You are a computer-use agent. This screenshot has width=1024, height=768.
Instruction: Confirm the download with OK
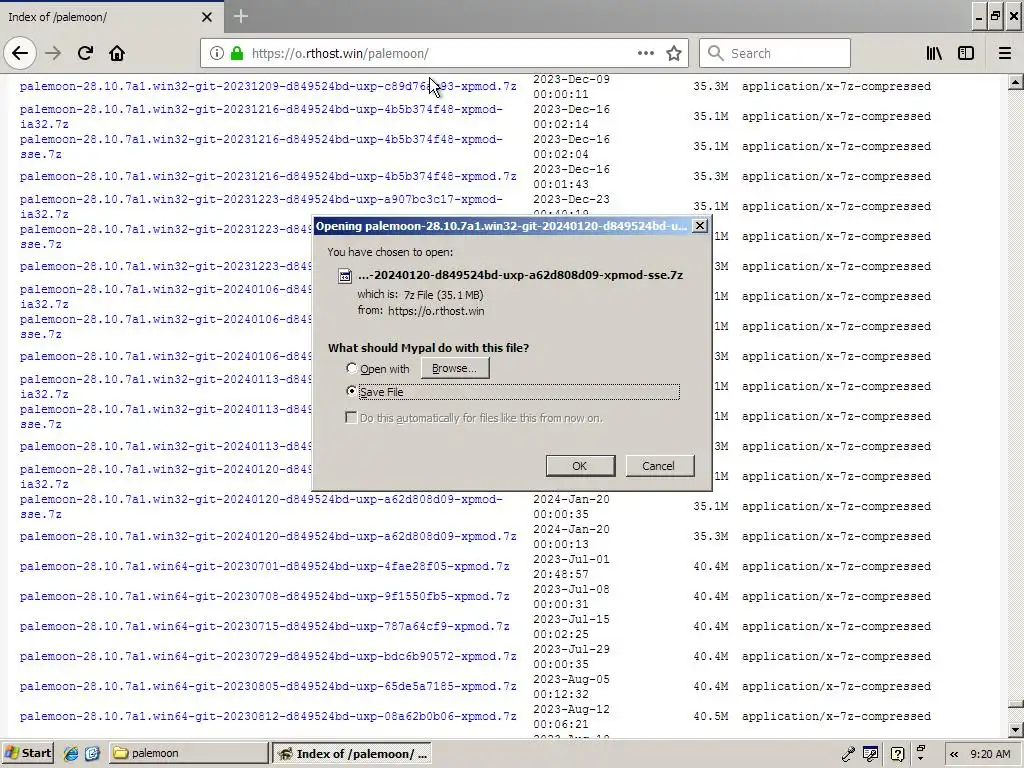(580, 466)
